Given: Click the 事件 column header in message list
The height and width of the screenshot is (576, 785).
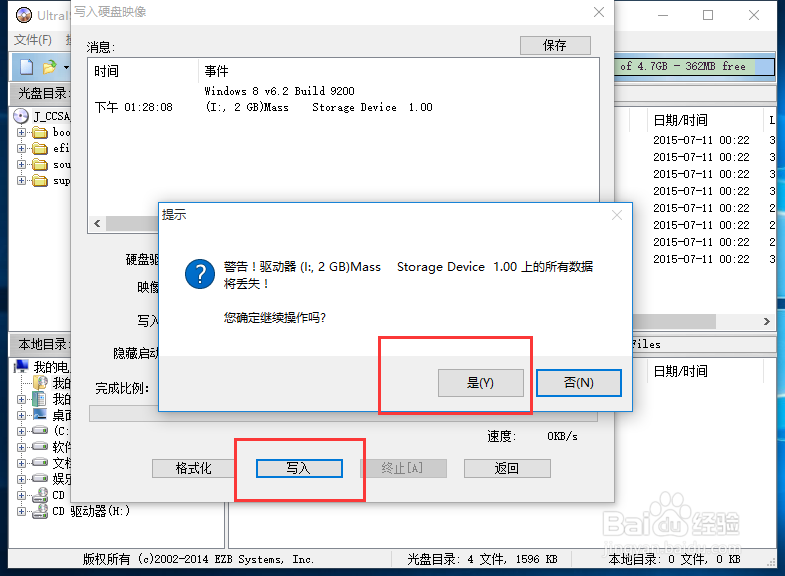Looking at the screenshot, I should tap(399, 71).
